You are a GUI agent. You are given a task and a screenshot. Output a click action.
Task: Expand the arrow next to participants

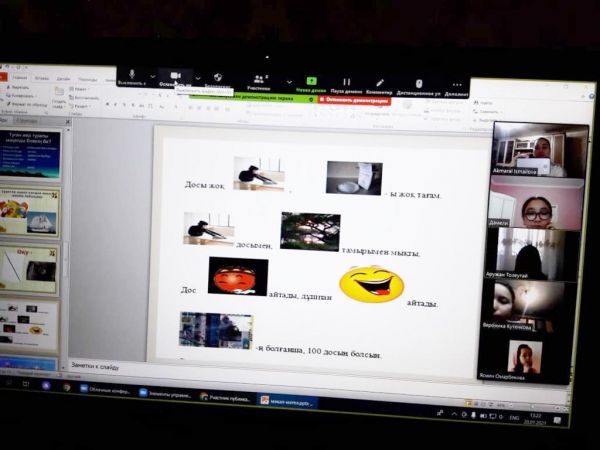[288, 80]
